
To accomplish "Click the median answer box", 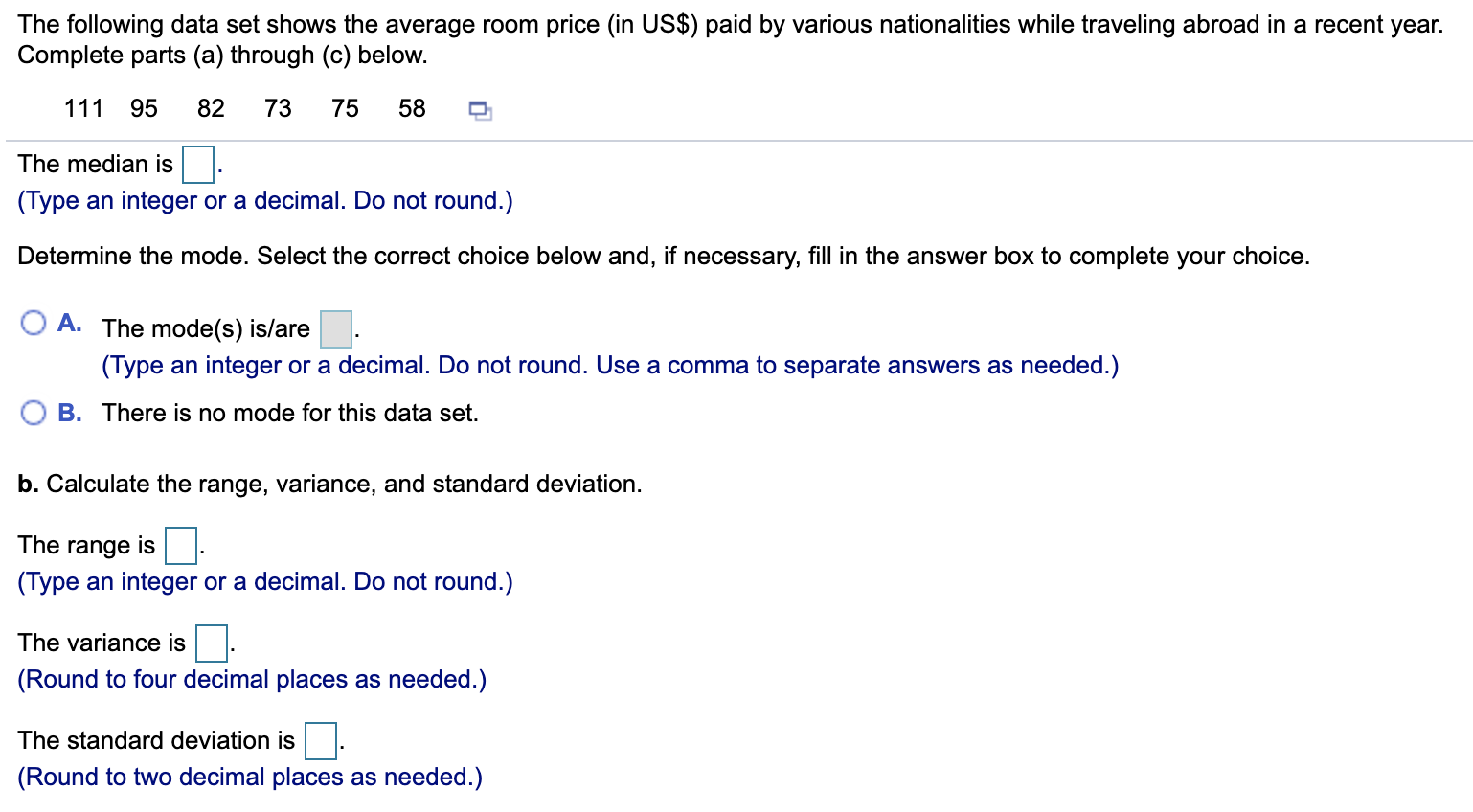I will [197, 165].
